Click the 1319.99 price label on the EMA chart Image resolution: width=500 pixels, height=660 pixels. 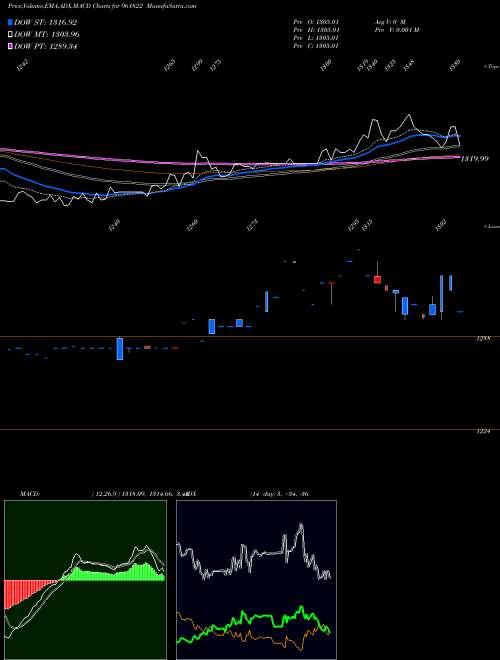coord(474,159)
